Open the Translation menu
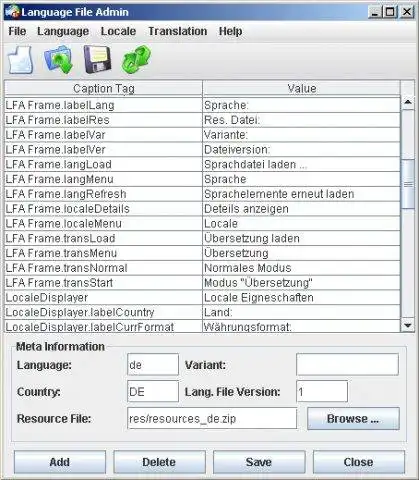Image resolution: width=419 pixels, height=480 pixels. click(x=178, y=31)
